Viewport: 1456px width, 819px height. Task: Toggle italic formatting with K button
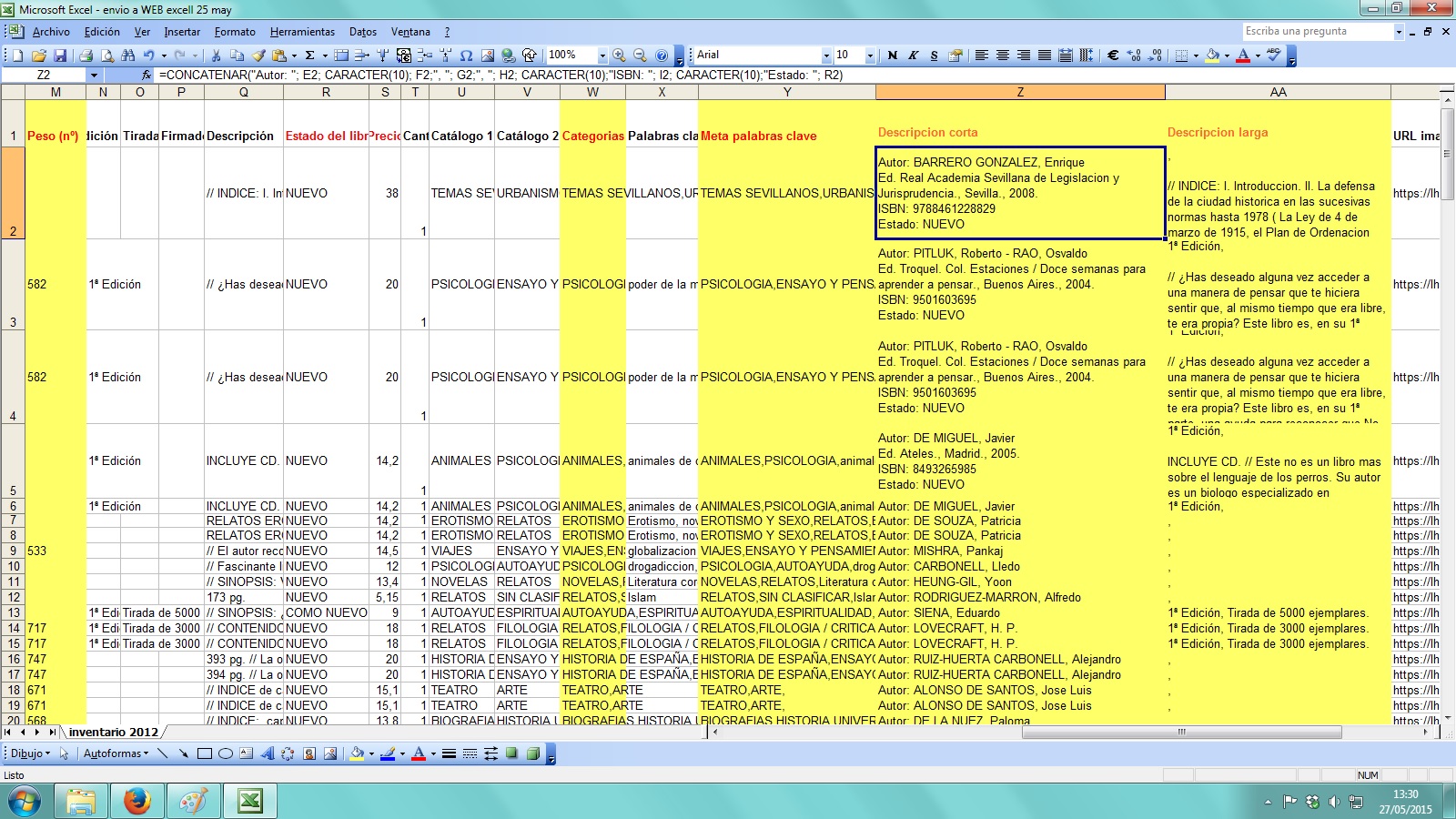[913, 56]
